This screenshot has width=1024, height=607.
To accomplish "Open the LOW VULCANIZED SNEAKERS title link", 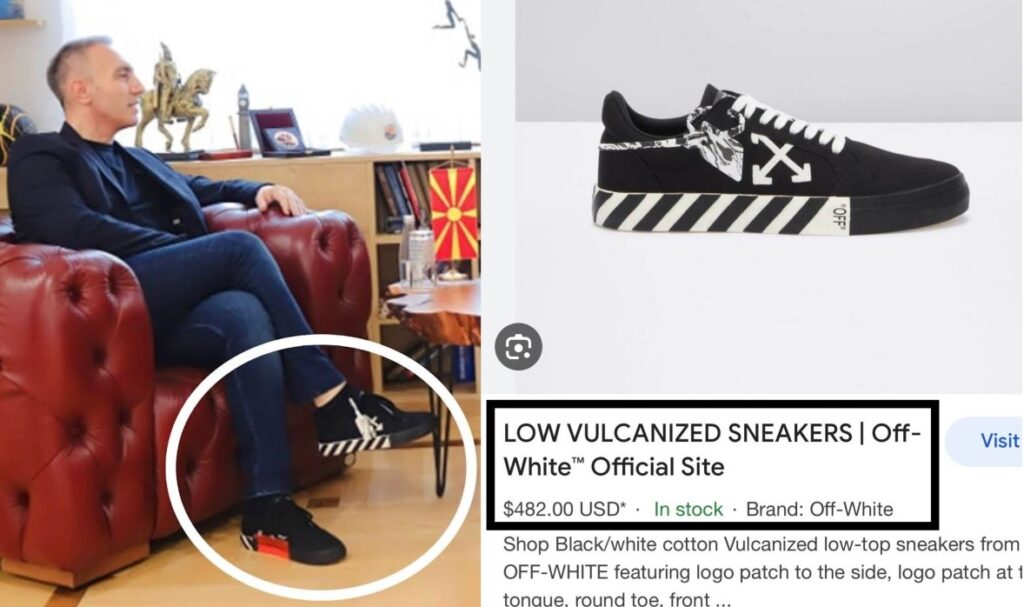I will 712,450.
